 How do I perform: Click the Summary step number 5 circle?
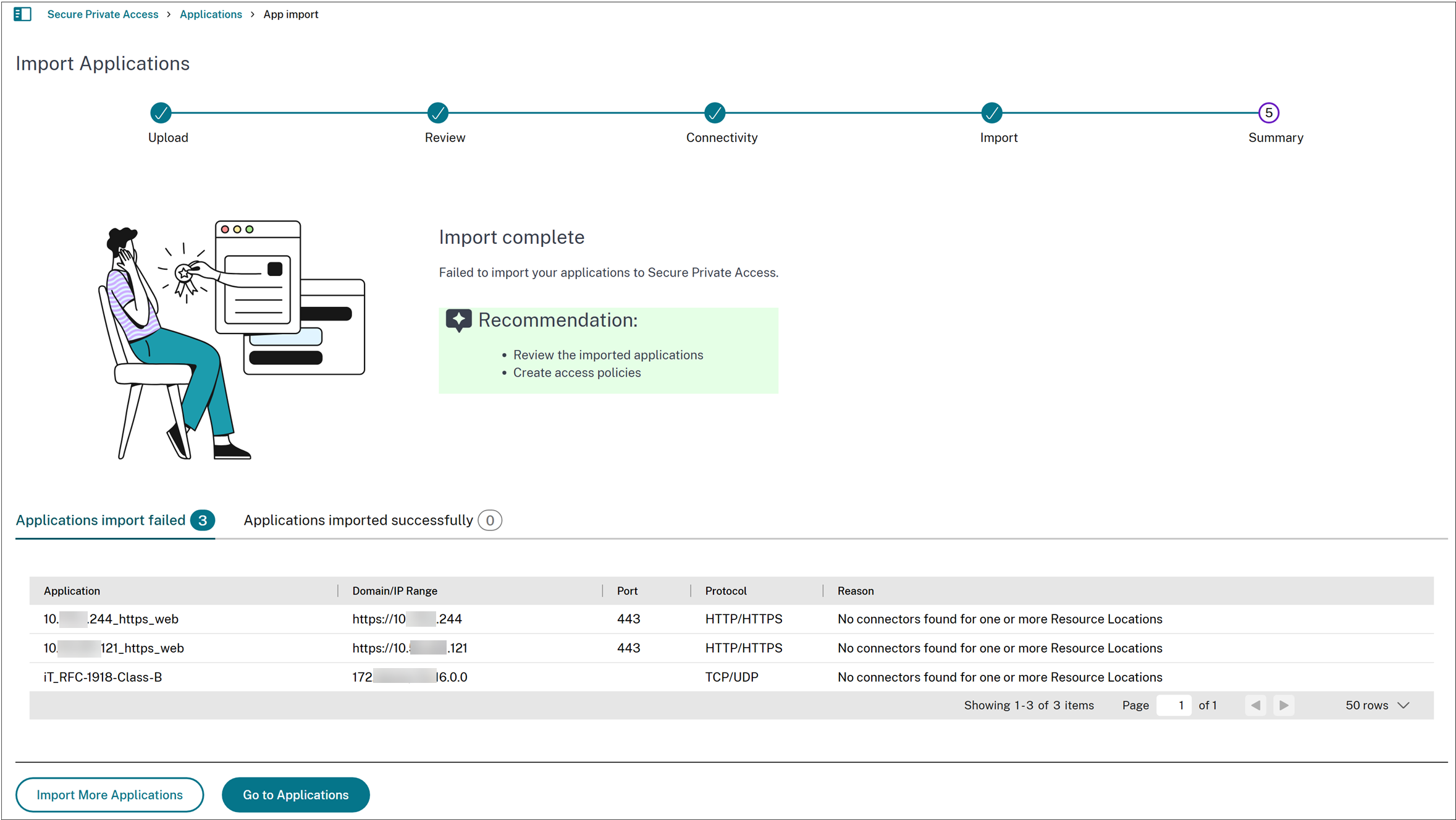pyautogui.click(x=1268, y=113)
